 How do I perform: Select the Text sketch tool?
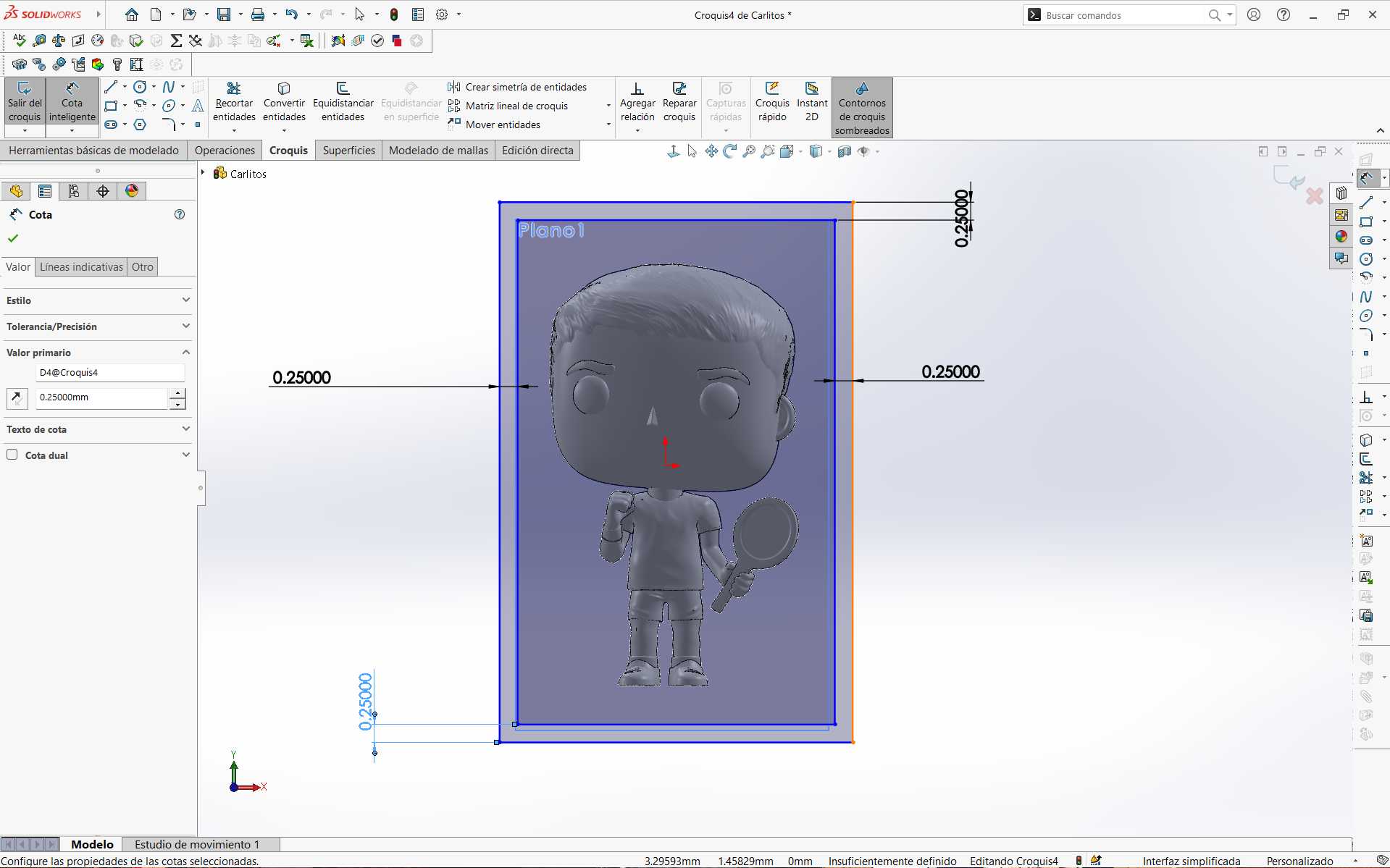tap(198, 106)
